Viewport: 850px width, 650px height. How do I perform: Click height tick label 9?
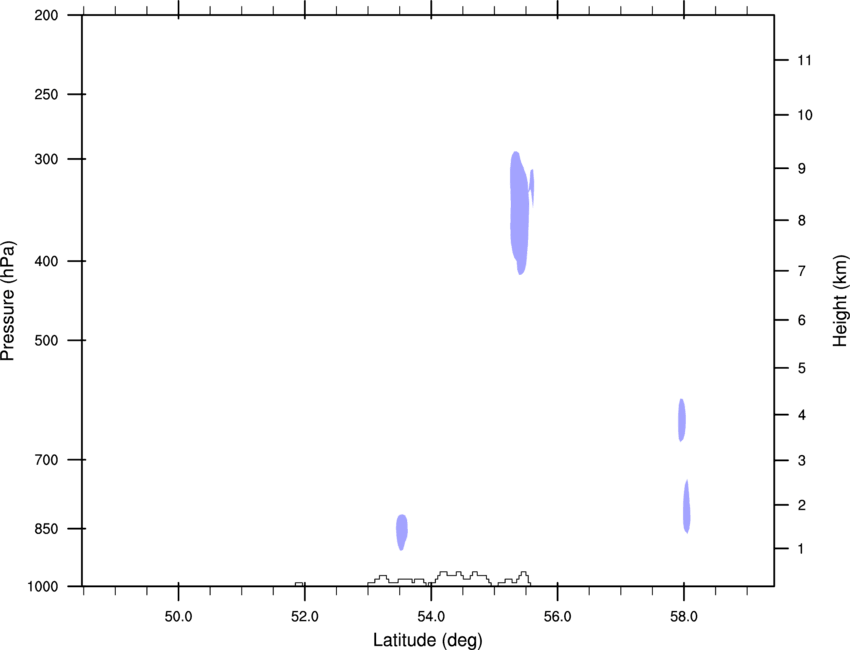(x=802, y=169)
